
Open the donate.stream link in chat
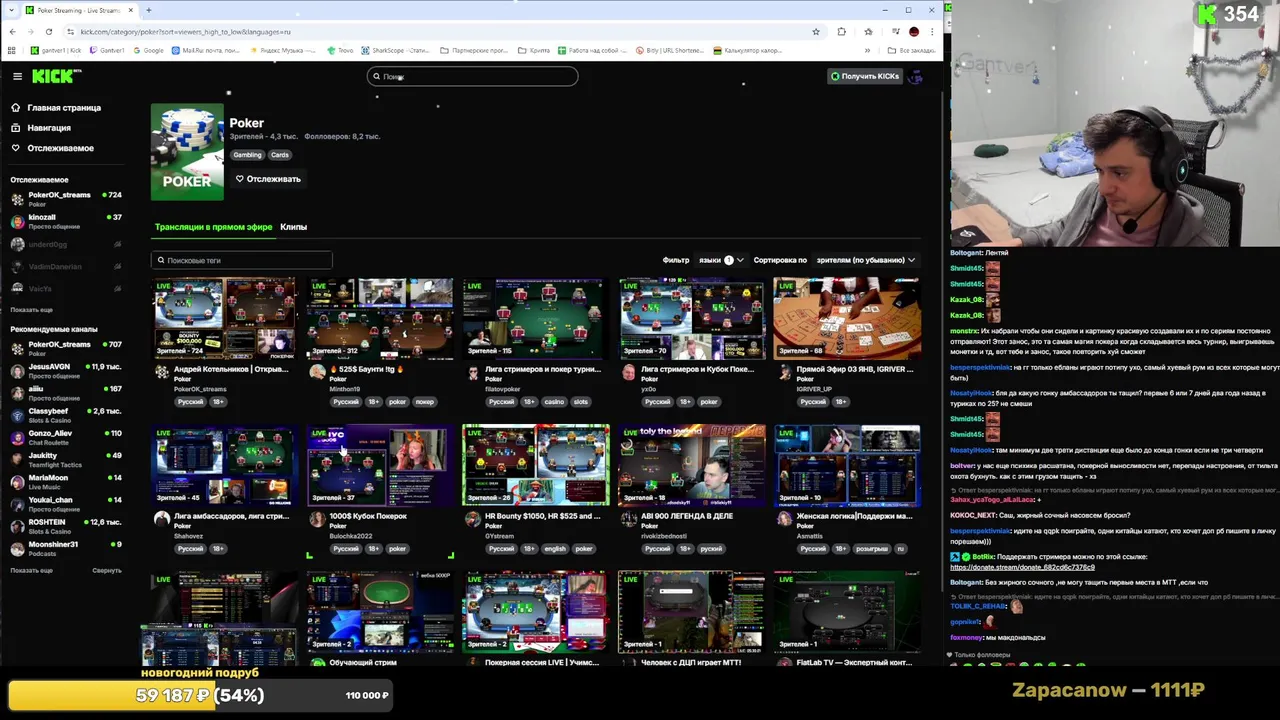(x=1022, y=567)
